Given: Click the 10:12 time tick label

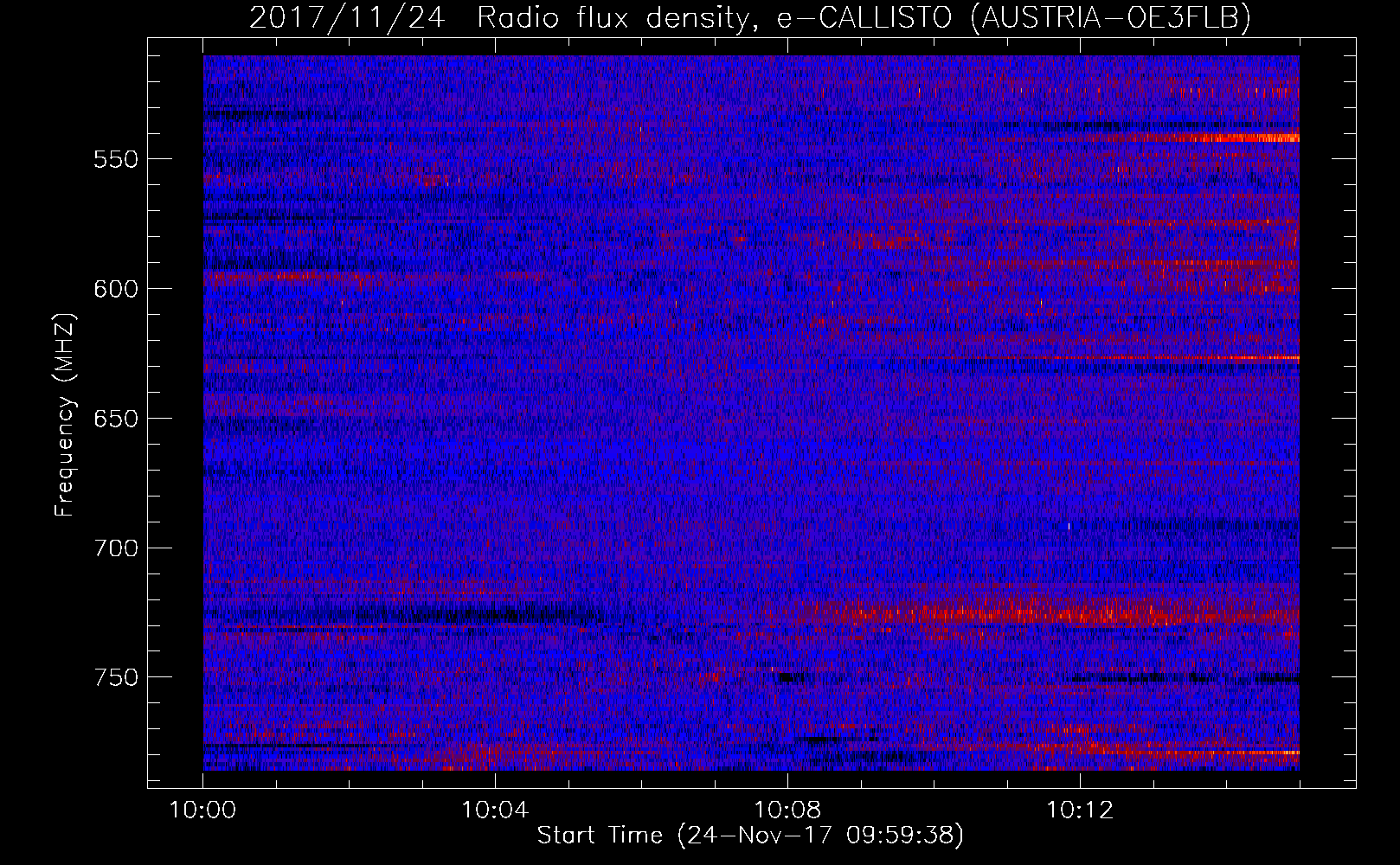Looking at the screenshot, I should pos(1080,811).
